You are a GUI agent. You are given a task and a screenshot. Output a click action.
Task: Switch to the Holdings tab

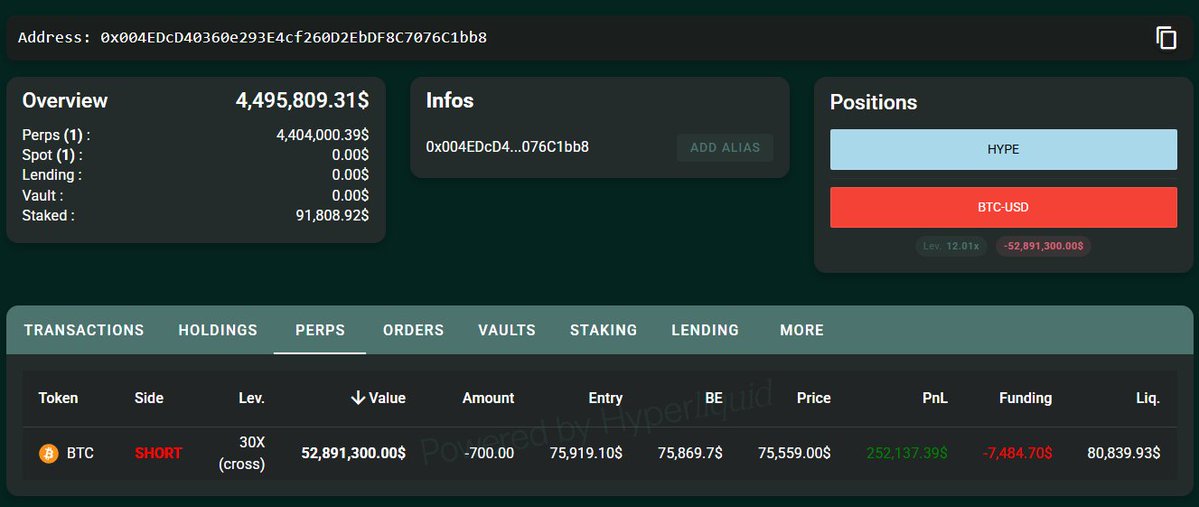(218, 330)
